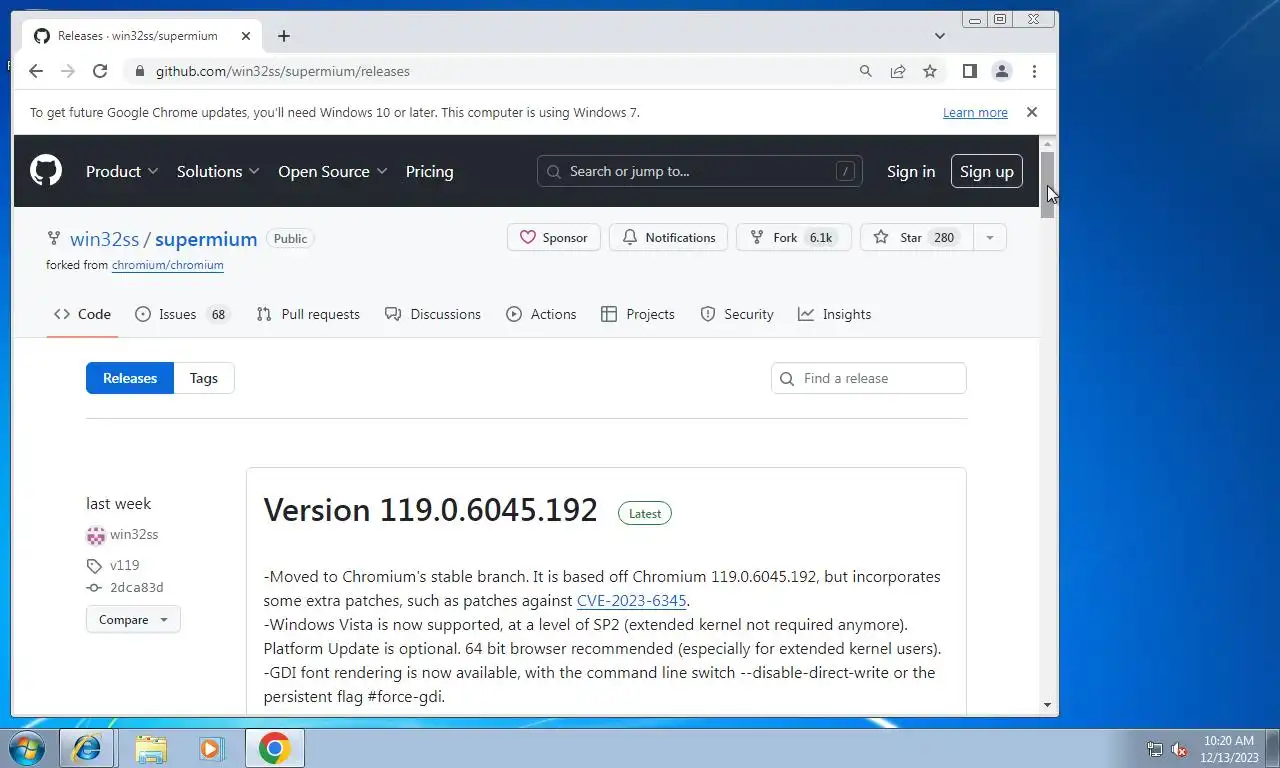Open the chromium/chromium fork source link
Viewport: 1280px width, 768px height.
pyautogui.click(x=168, y=265)
